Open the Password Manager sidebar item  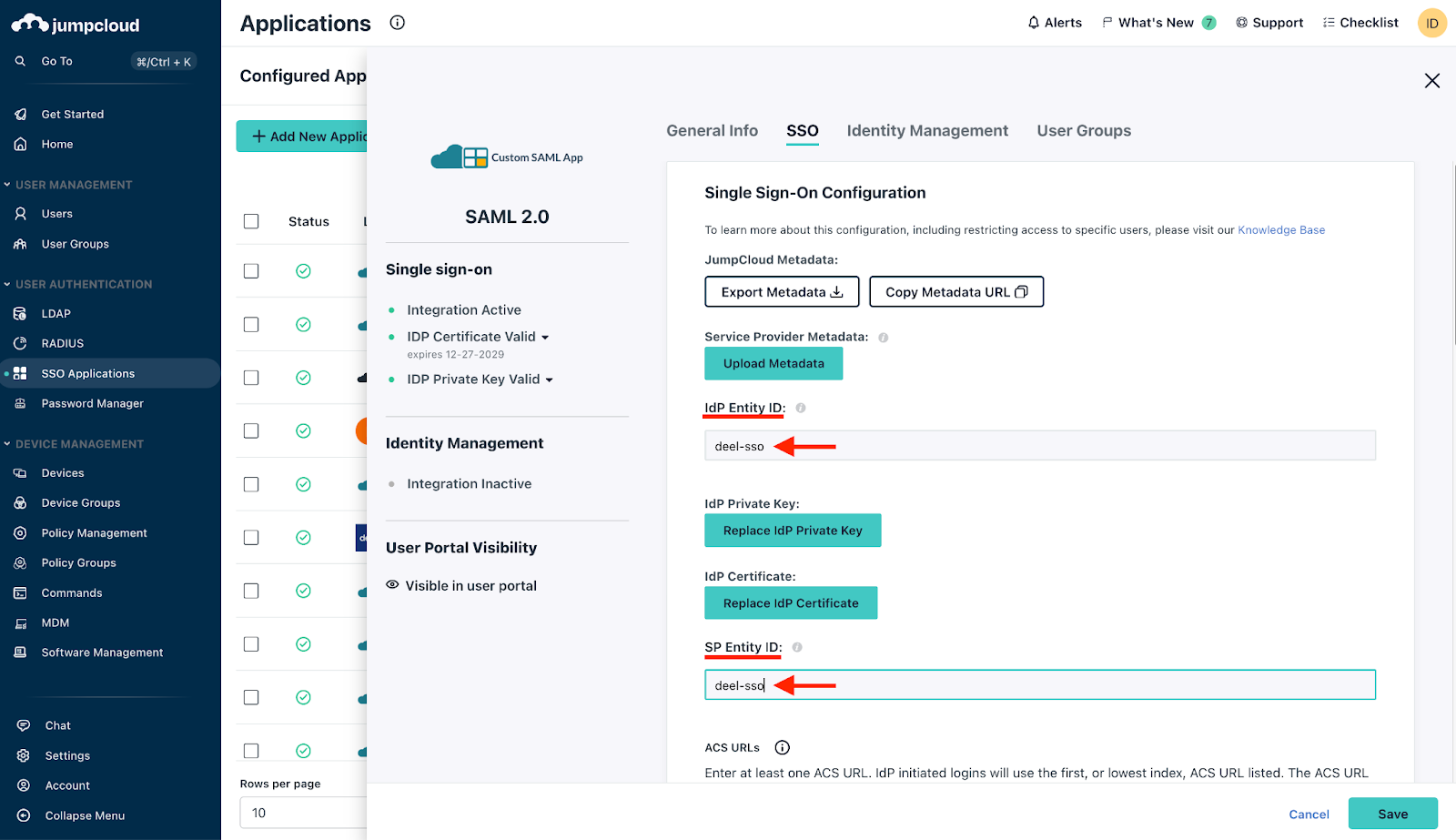pyautogui.click(x=92, y=404)
